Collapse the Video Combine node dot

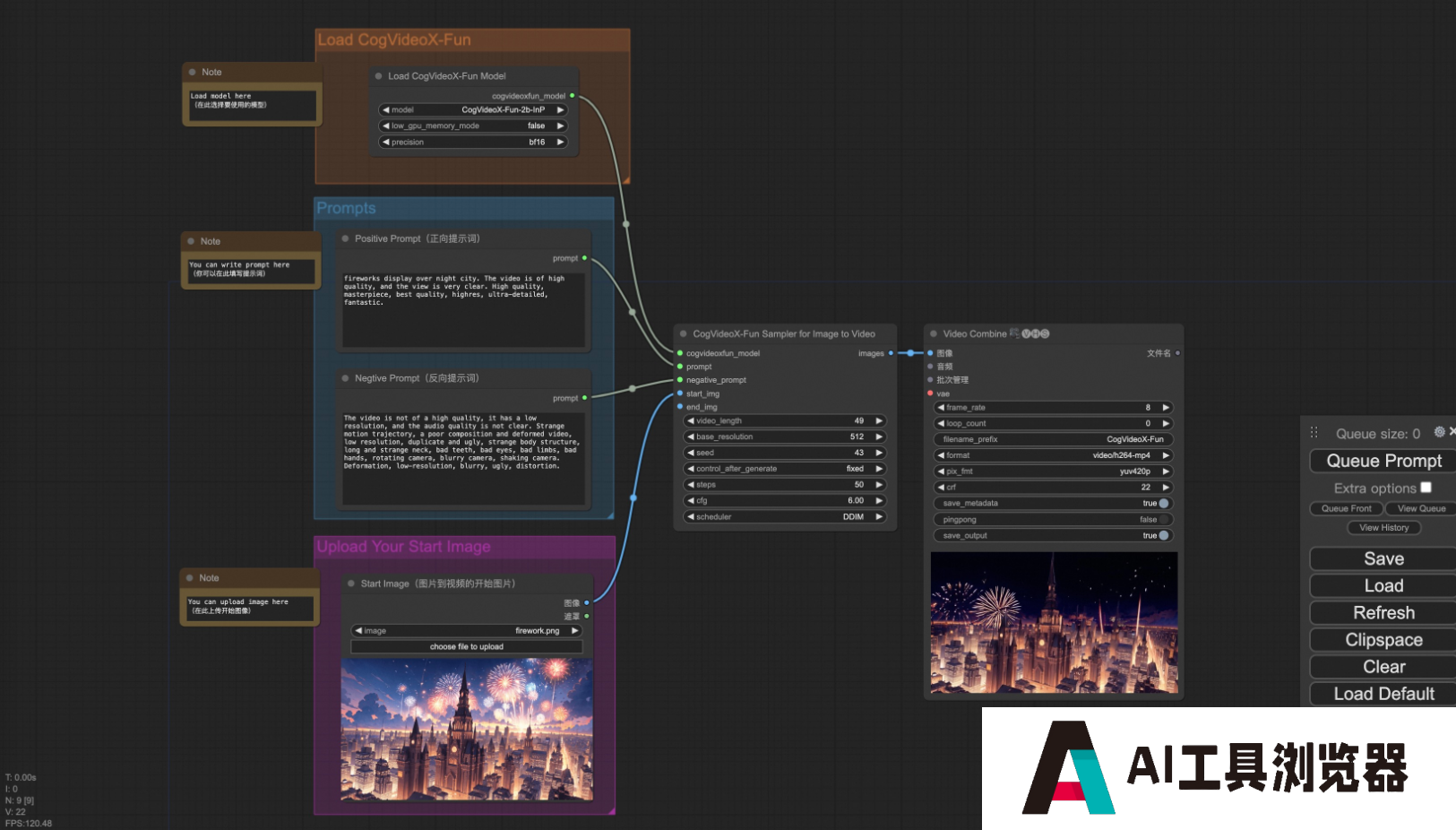pyautogui.click(x=933, y=333)
